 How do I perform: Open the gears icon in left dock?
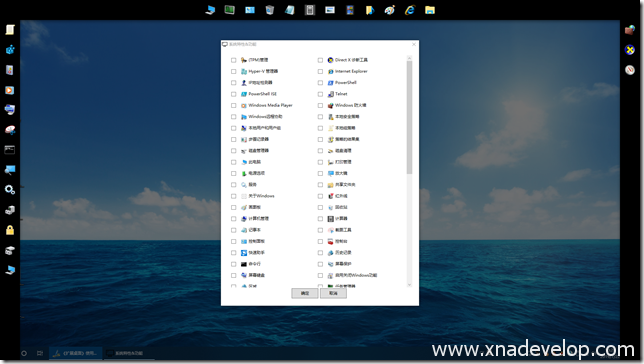pos(10,189)
